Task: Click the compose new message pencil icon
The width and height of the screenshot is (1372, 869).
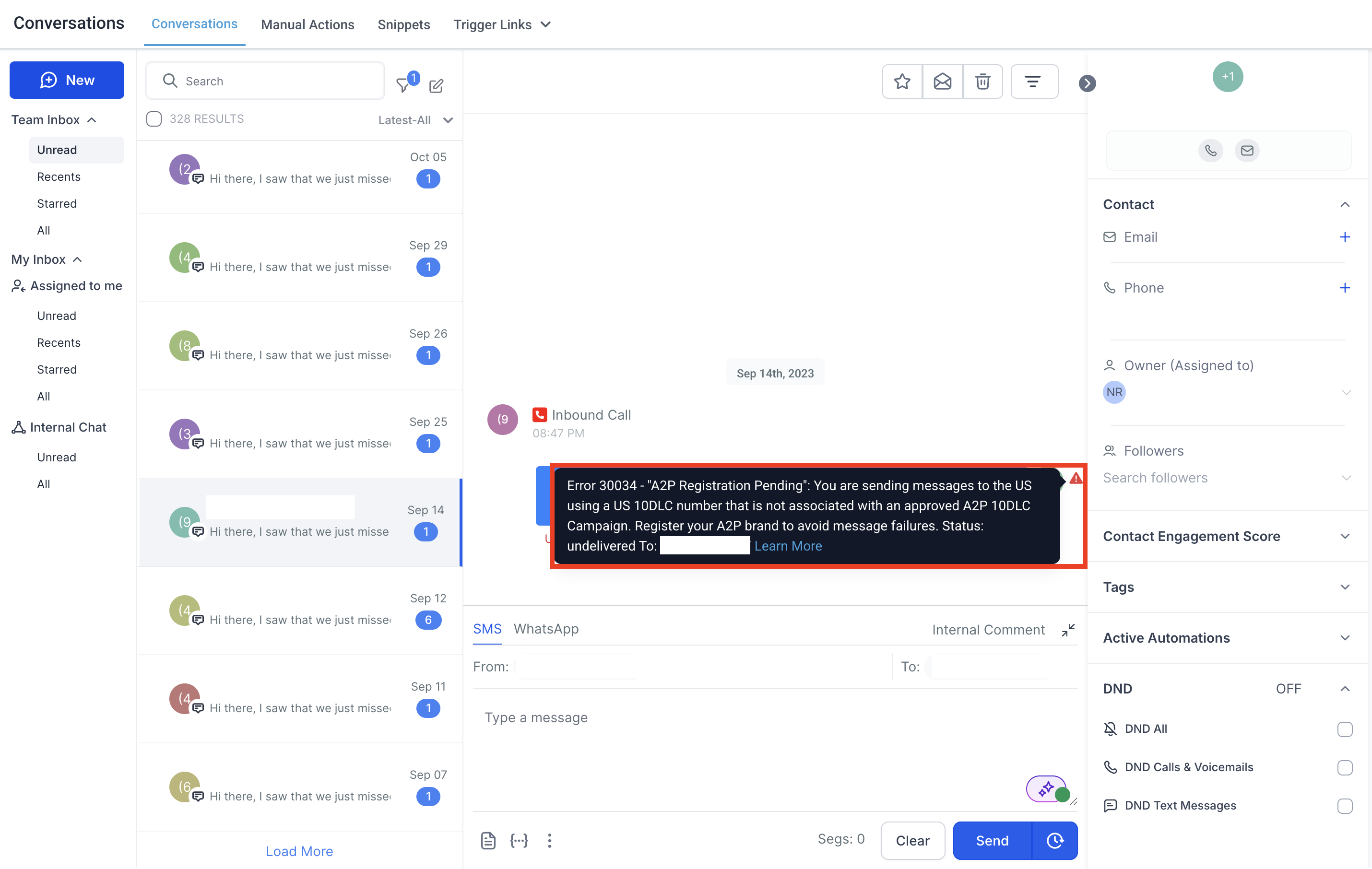Action: 437,85
